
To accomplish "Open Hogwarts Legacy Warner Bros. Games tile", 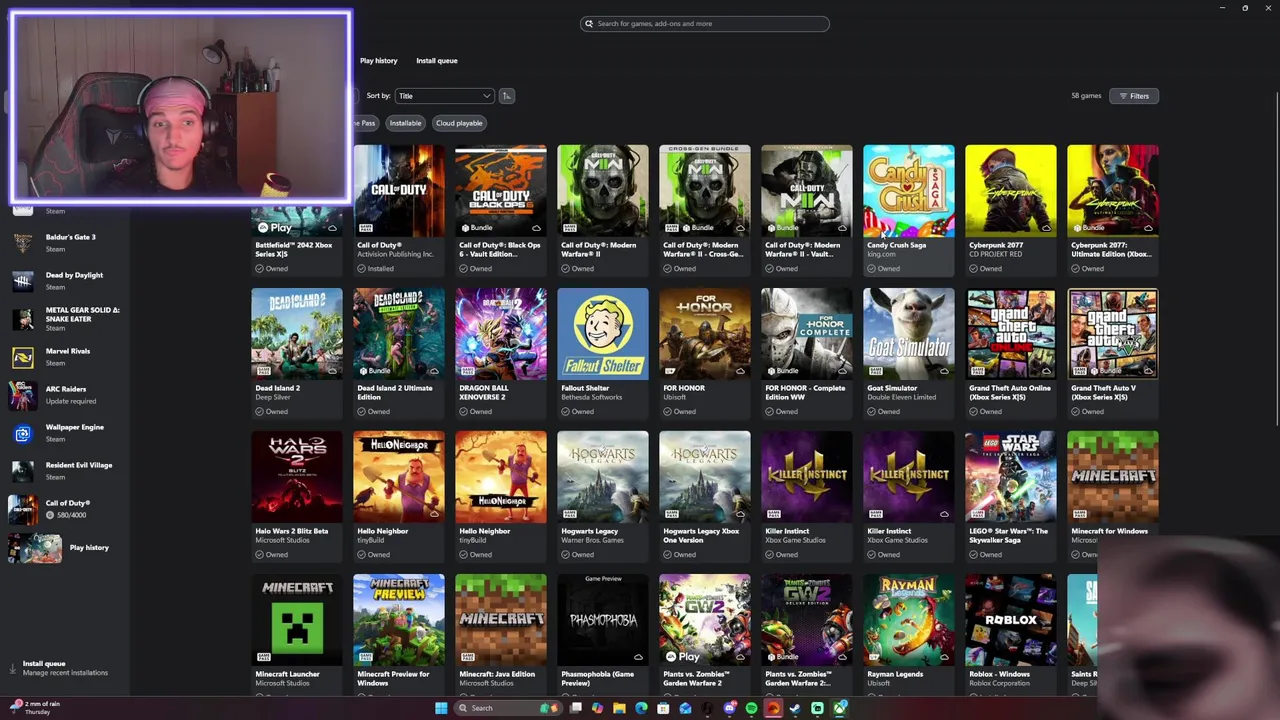I will (x=603, y=495).
